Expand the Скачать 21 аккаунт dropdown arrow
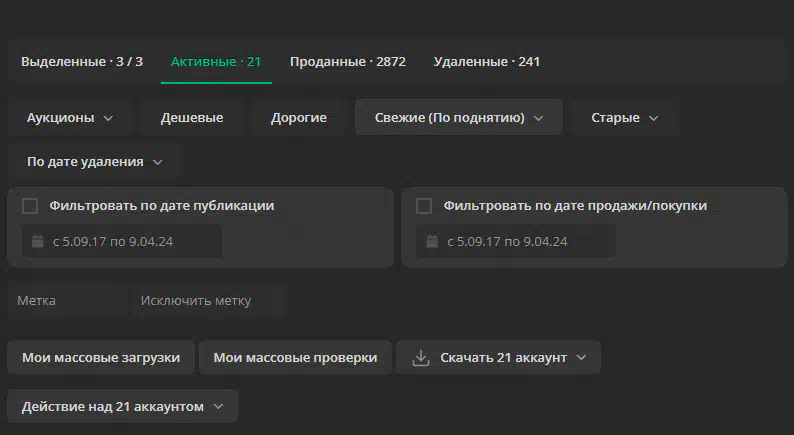Screen dimensions: 794x435 pyautogui.click(x=581, y=358)
